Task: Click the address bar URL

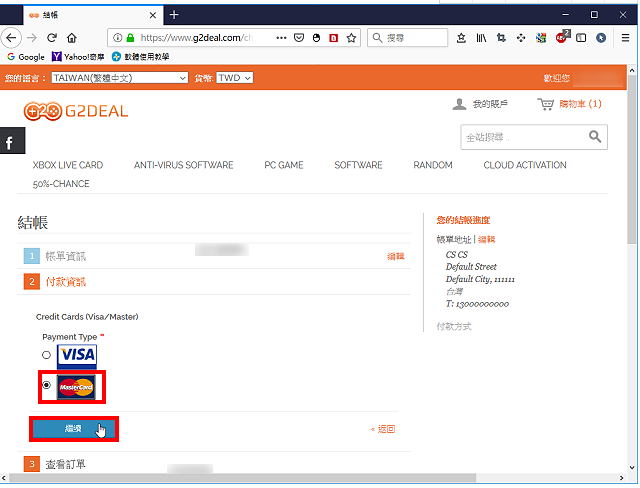Action: 196,38
